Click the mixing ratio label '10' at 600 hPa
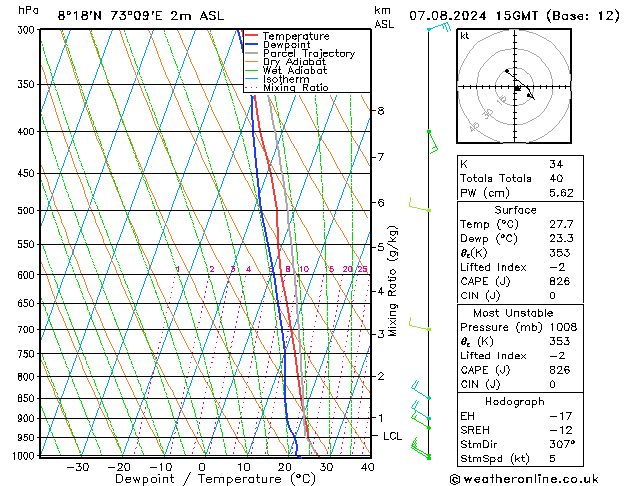This screenshot has width=629, height=486. point(304,269)
